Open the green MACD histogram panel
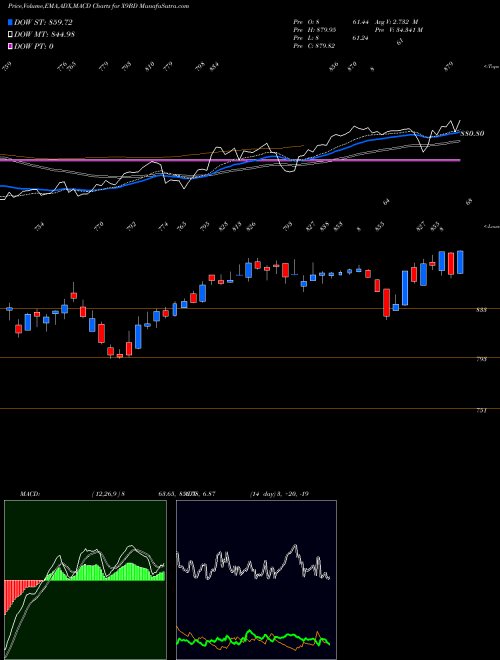The height and width of the screenshot is (660, 500). [85, 580]
